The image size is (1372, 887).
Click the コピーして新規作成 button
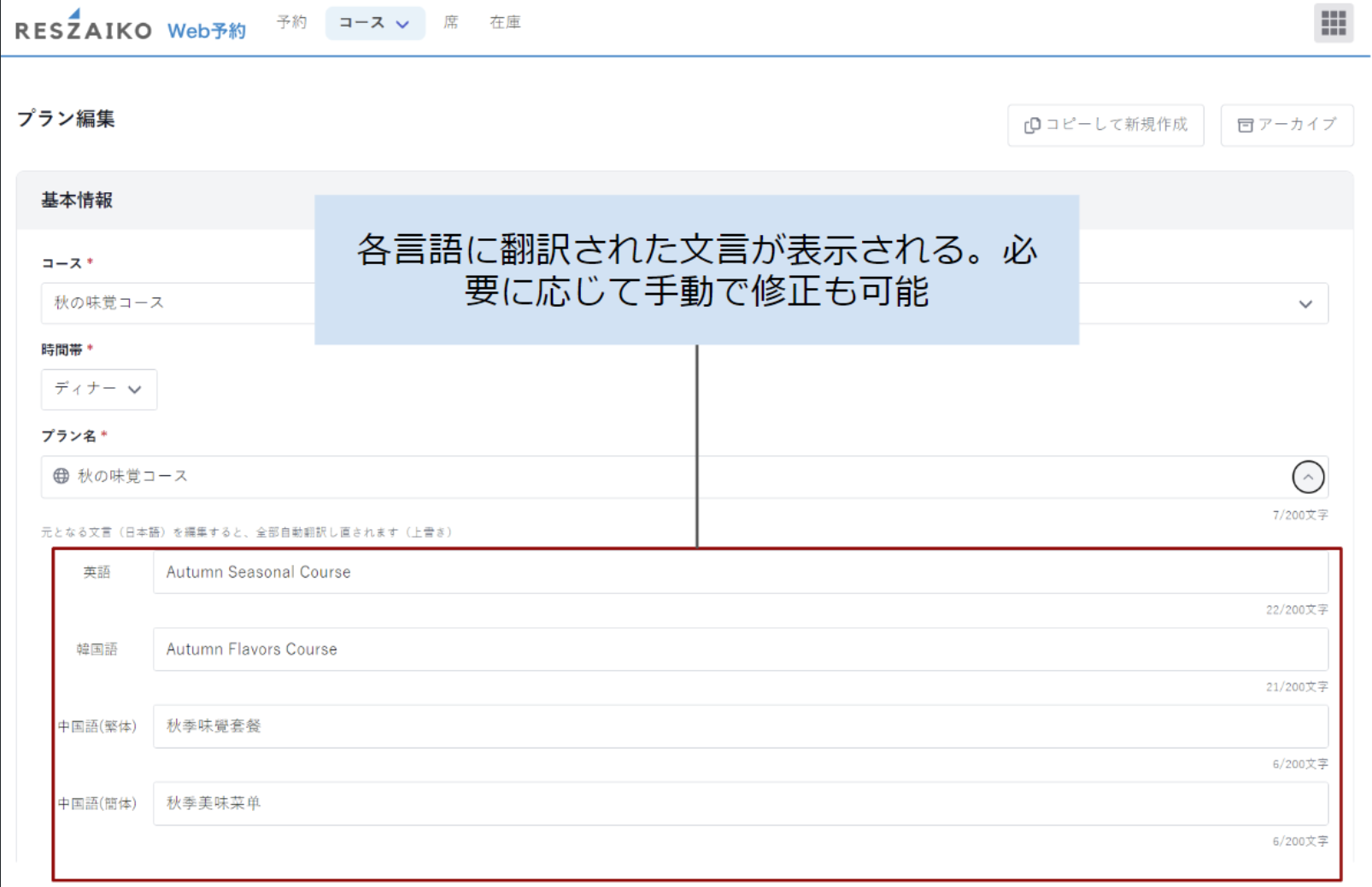pyautogui.click(x=1105, y=125)
